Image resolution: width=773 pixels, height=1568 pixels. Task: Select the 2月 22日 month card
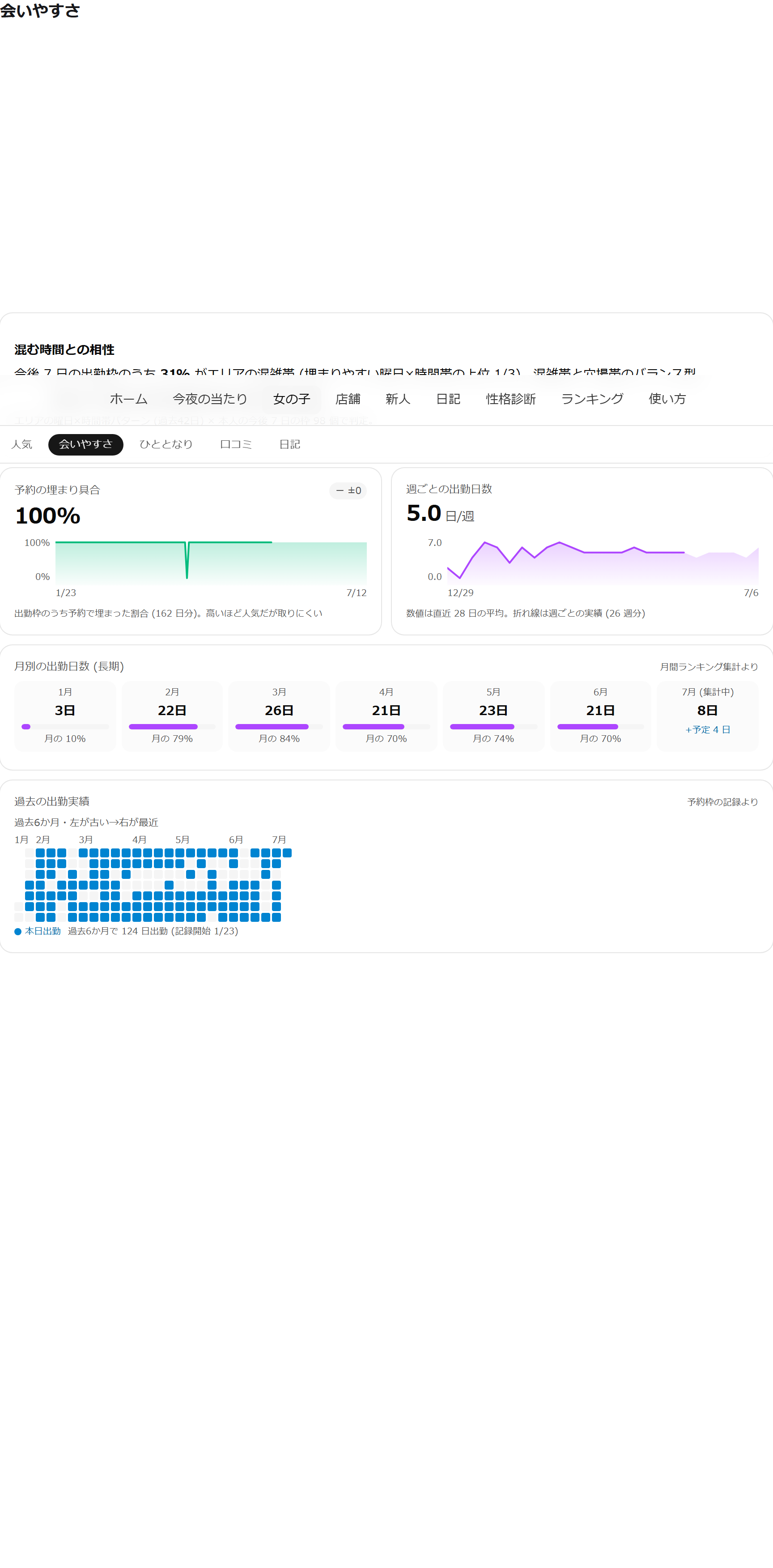[x=172, y=716]
